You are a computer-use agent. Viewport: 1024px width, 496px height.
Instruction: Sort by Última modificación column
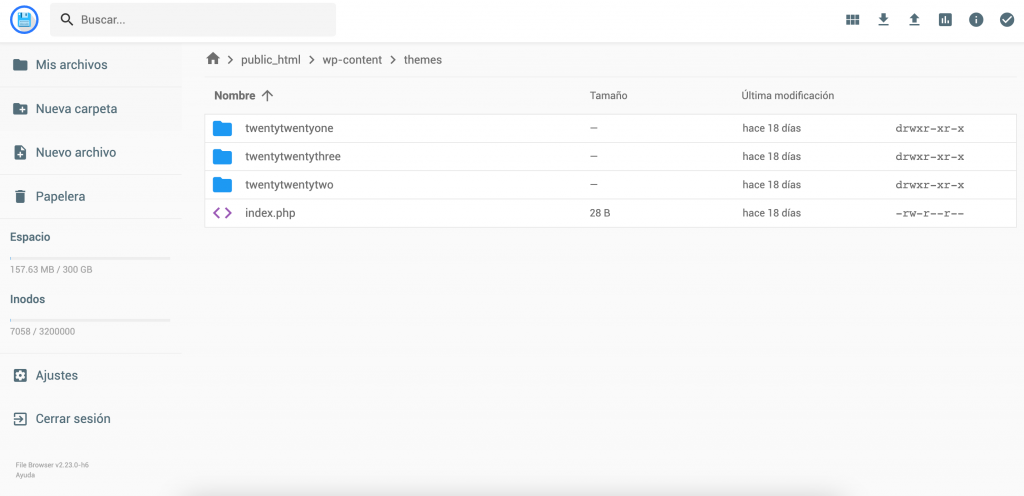pyautogui.click(x=787, y=96)
